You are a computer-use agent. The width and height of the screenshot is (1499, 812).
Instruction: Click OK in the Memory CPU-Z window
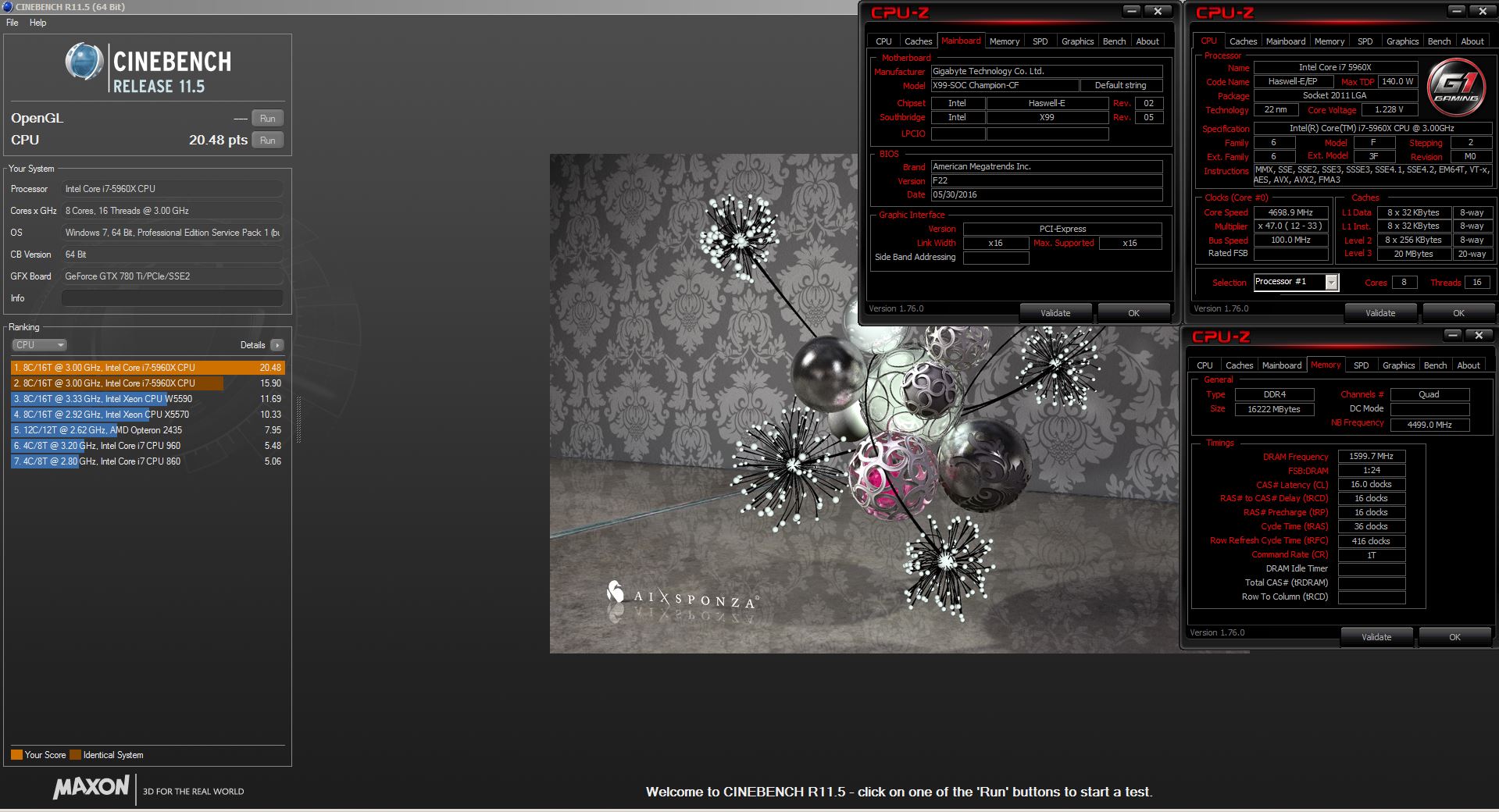[x=1454, y=637]
